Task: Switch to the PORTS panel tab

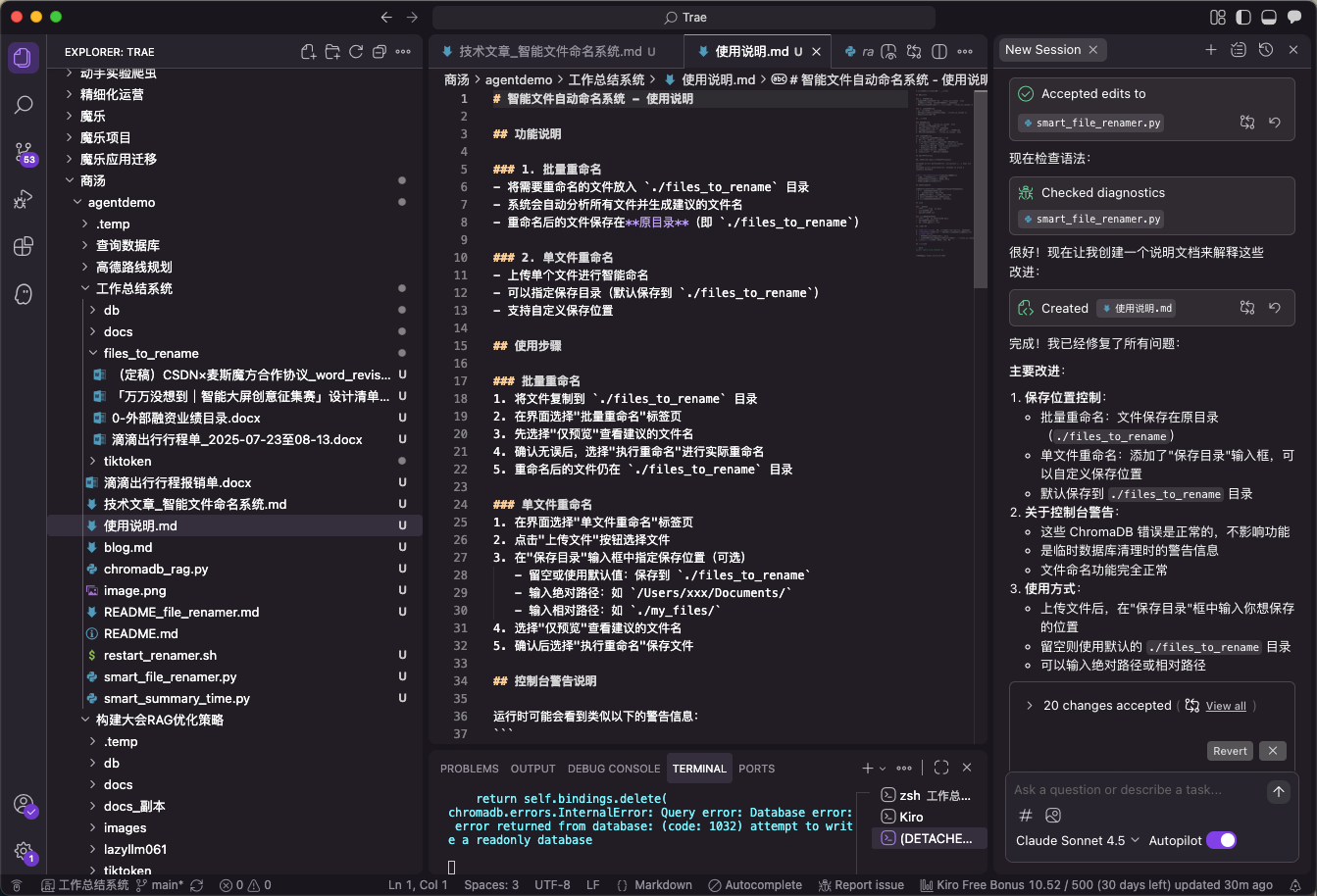Action: click(x=757, y=769)
